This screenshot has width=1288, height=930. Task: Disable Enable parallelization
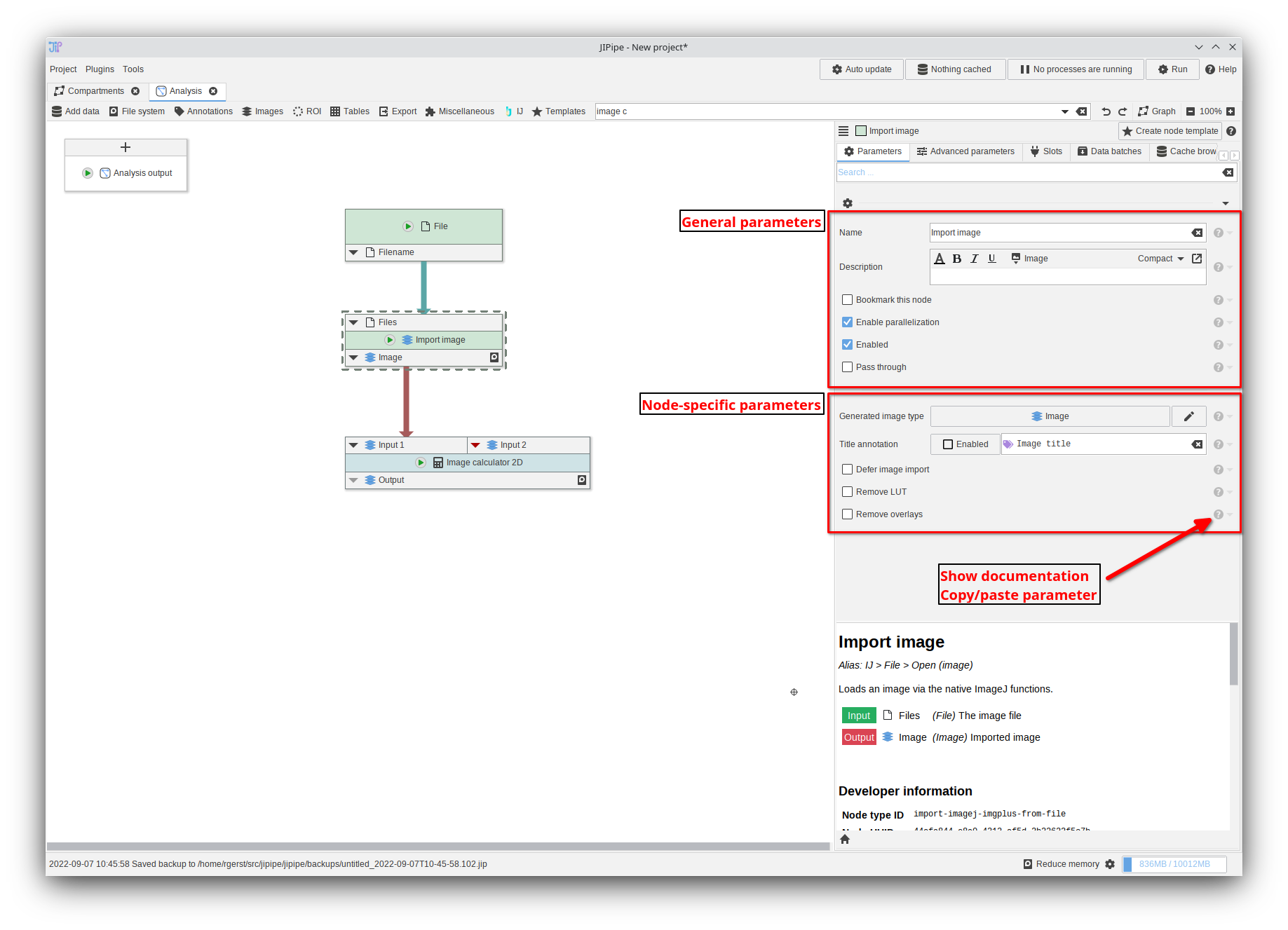847,322
